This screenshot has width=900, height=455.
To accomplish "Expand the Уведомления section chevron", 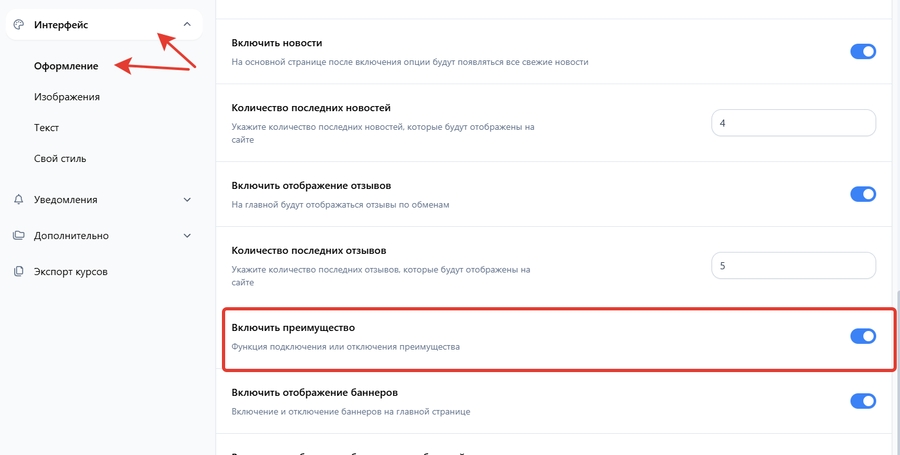I will (x=187, y=199).
